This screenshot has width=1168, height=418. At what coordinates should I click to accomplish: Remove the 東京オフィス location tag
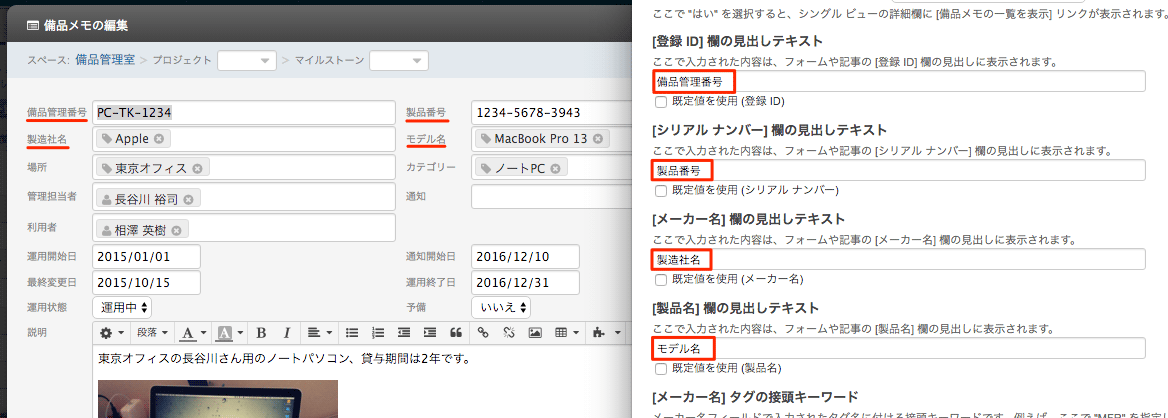coord(197,168)
